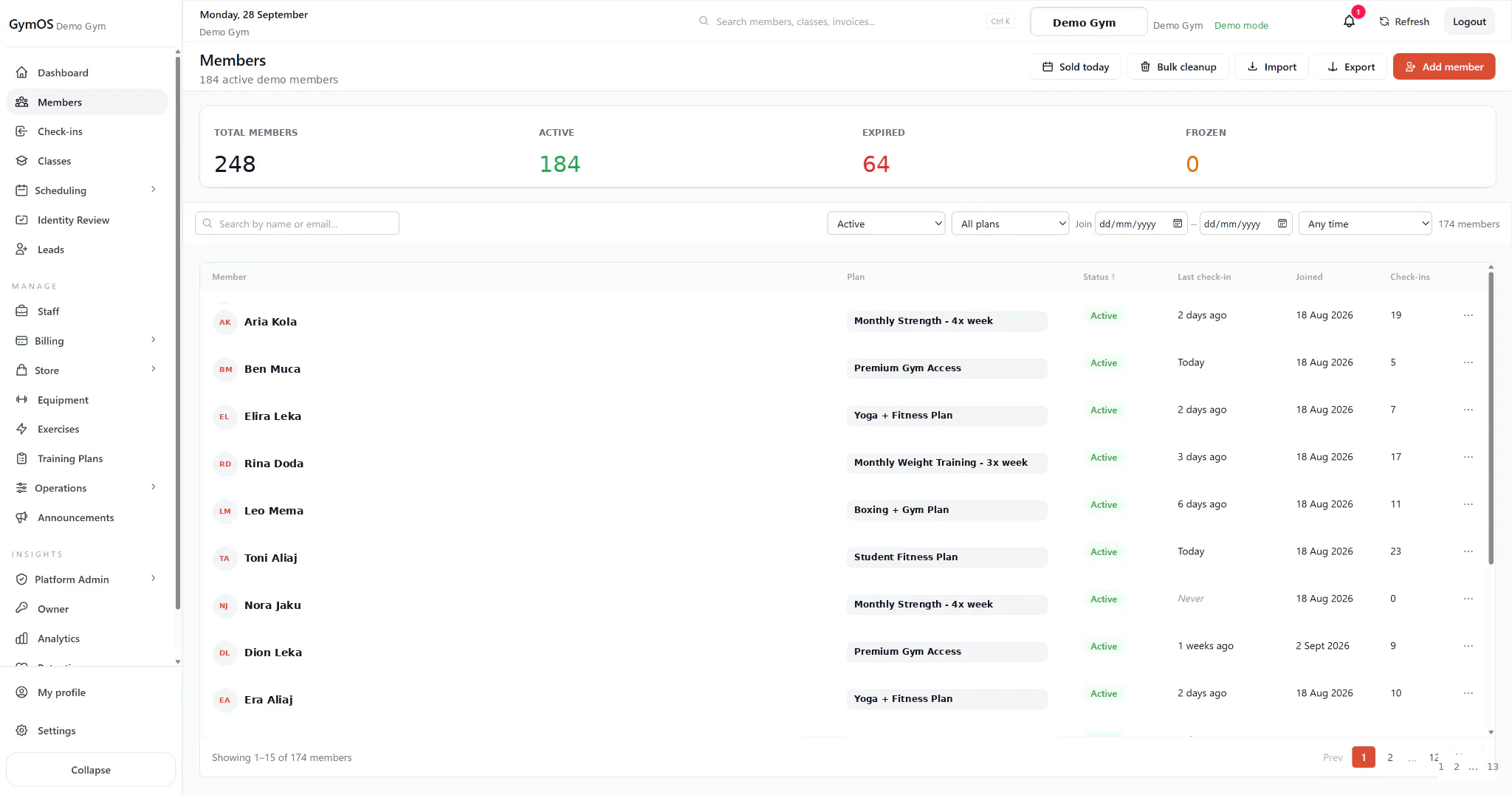Click the TA avatar of Toni Aliaj
Viewport: 1512px width, 795px height.
[225, 558]
